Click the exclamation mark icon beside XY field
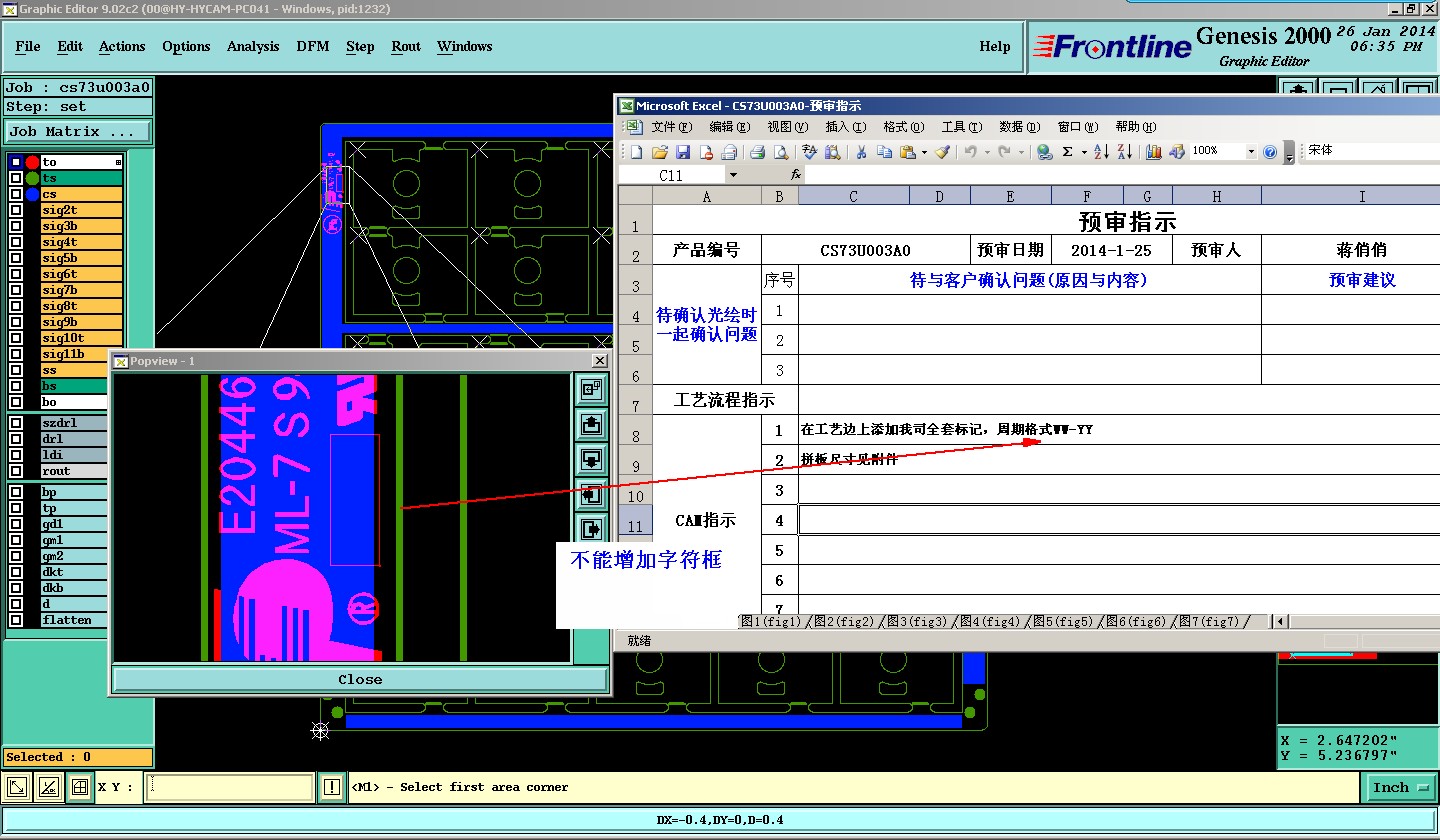The image size is (1440, 840). 331,788
